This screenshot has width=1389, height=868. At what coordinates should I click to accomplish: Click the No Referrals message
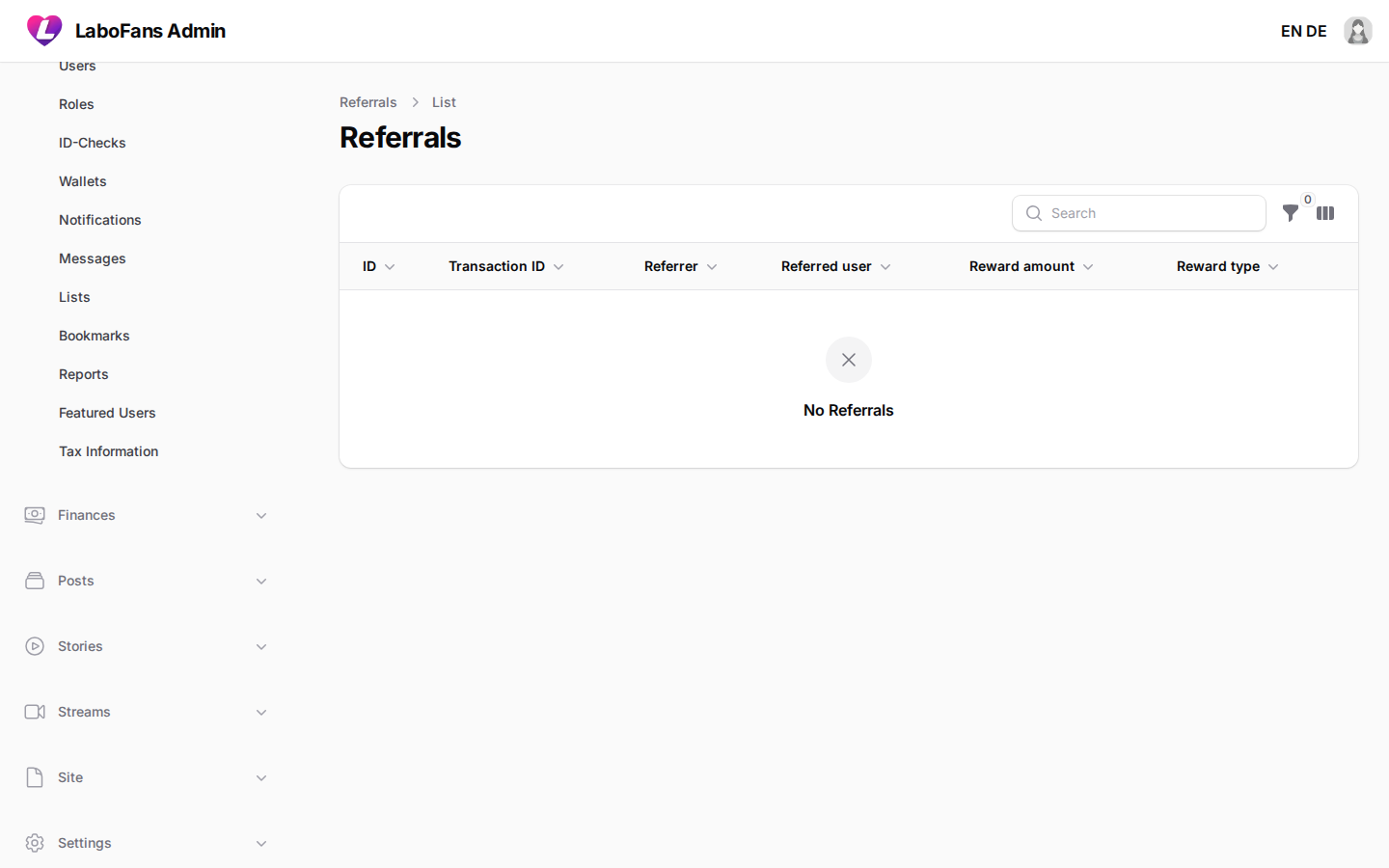coord(849,410)
